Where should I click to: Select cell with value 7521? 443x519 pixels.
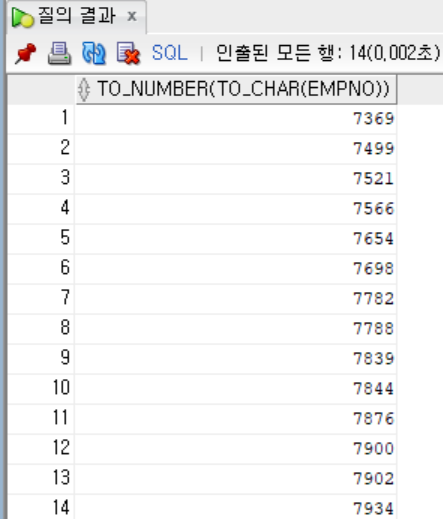[x=236, y=179]
